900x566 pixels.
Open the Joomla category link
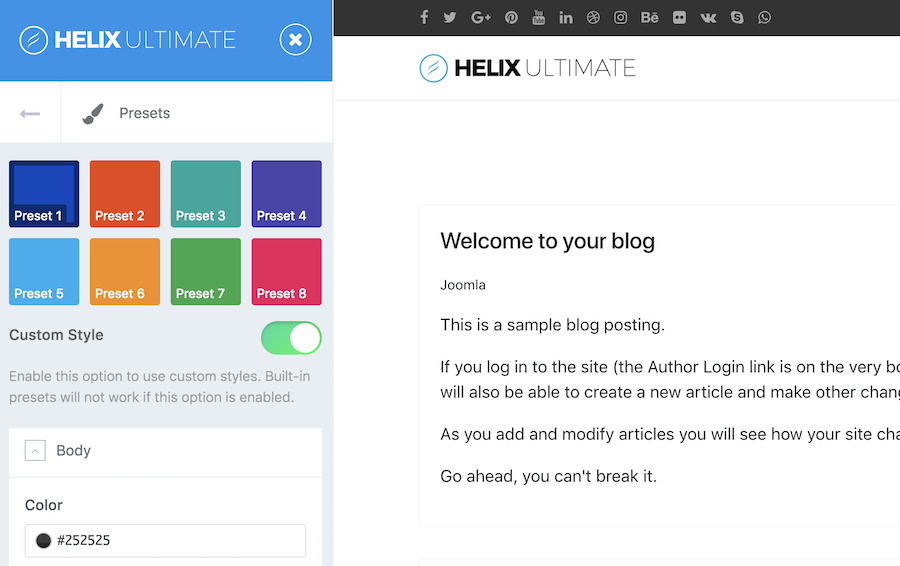463,285
